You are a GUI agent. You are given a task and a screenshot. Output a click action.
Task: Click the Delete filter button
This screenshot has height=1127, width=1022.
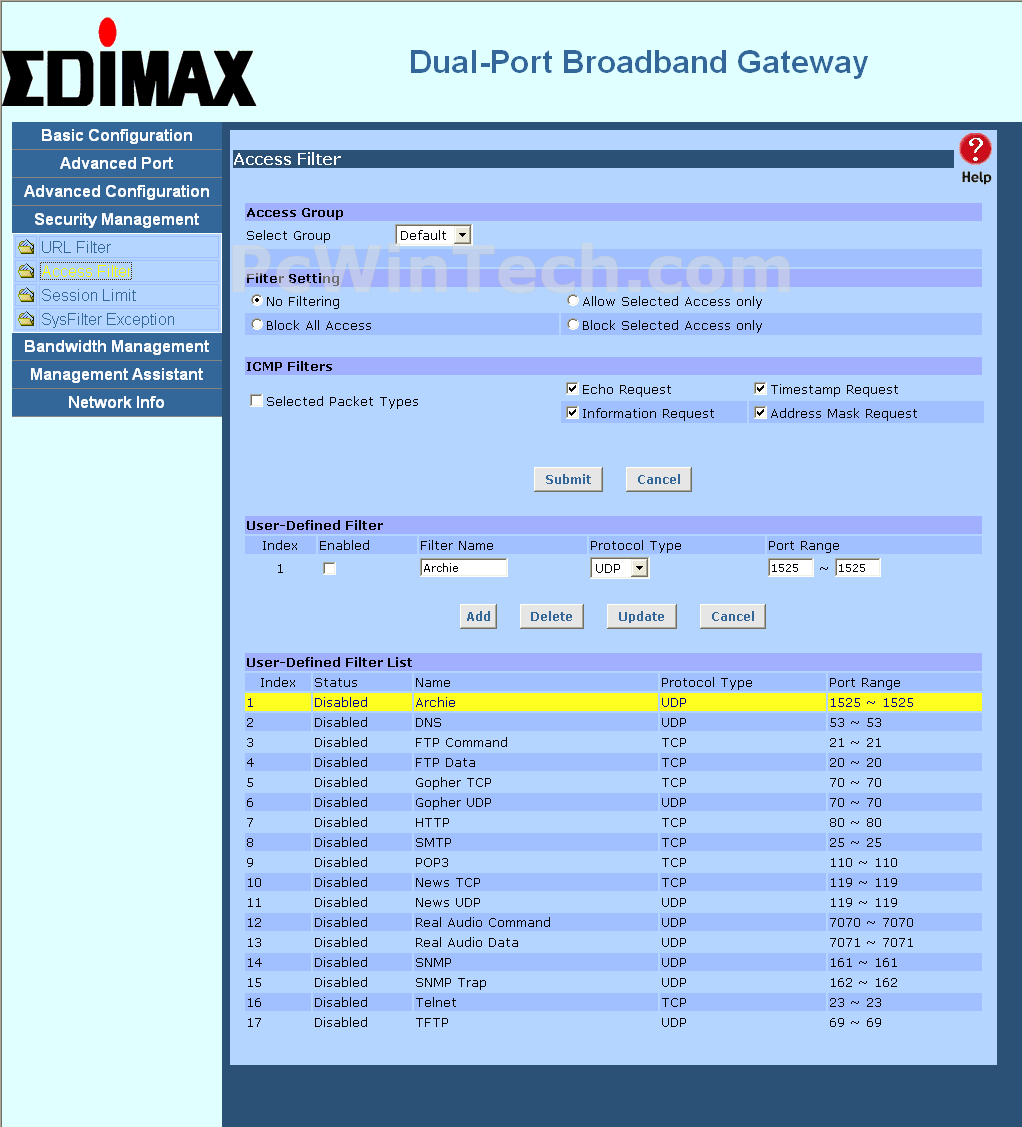[x=551, y=616]
